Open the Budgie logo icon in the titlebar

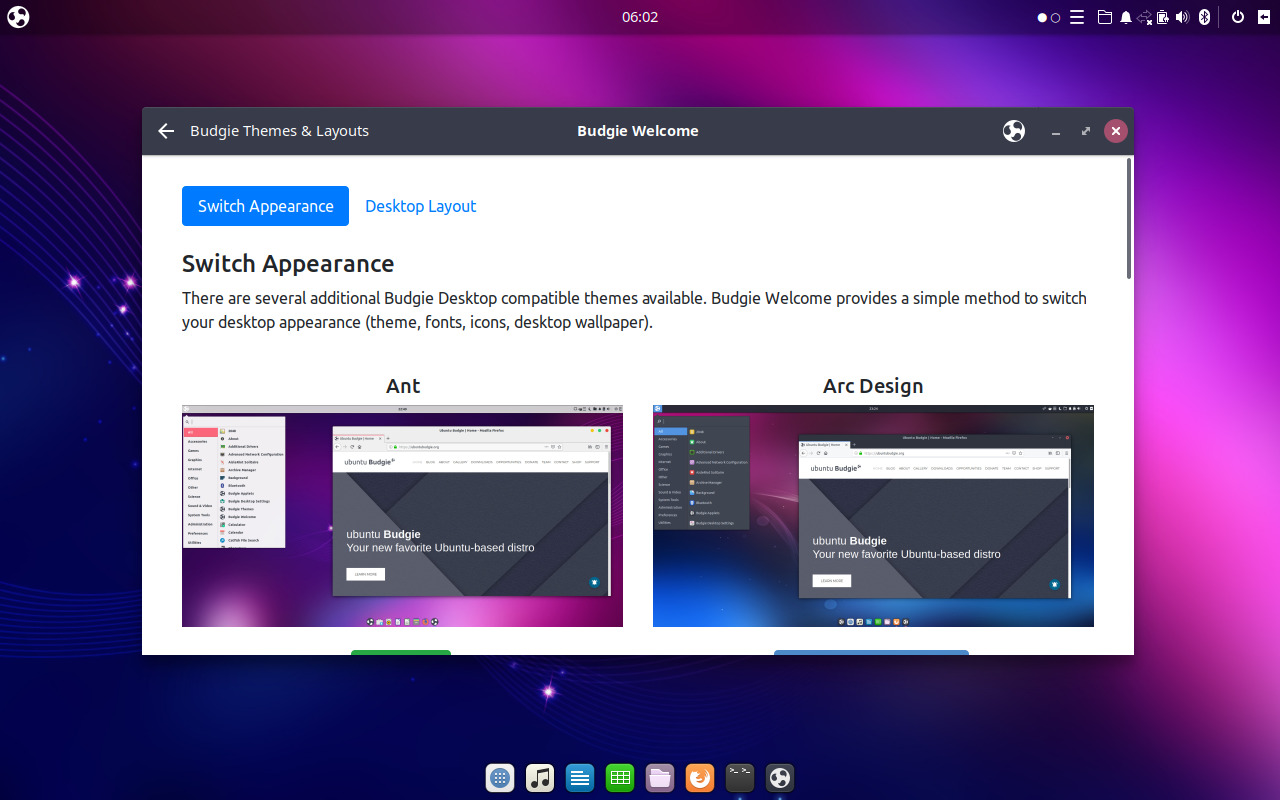(x=1013, y=131)
